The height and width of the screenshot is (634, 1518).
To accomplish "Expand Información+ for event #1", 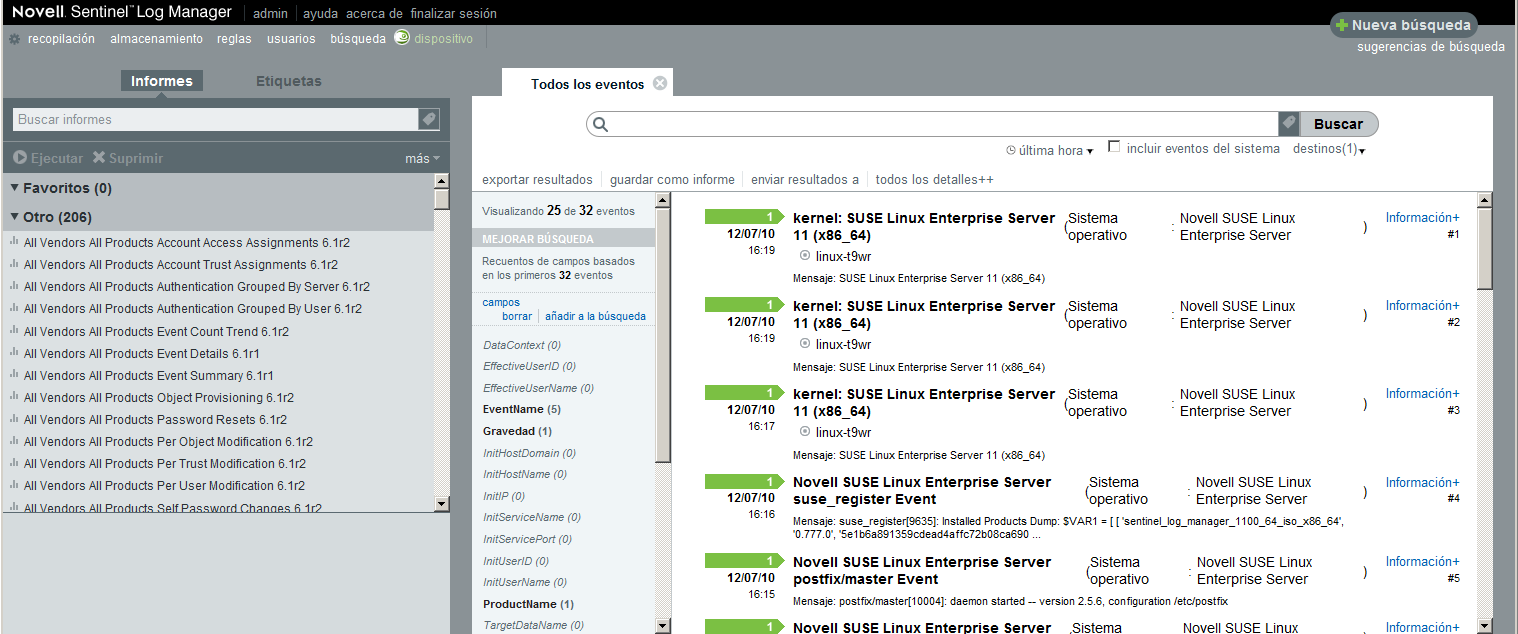I will pyautogui.click(x=1422, y=217).
